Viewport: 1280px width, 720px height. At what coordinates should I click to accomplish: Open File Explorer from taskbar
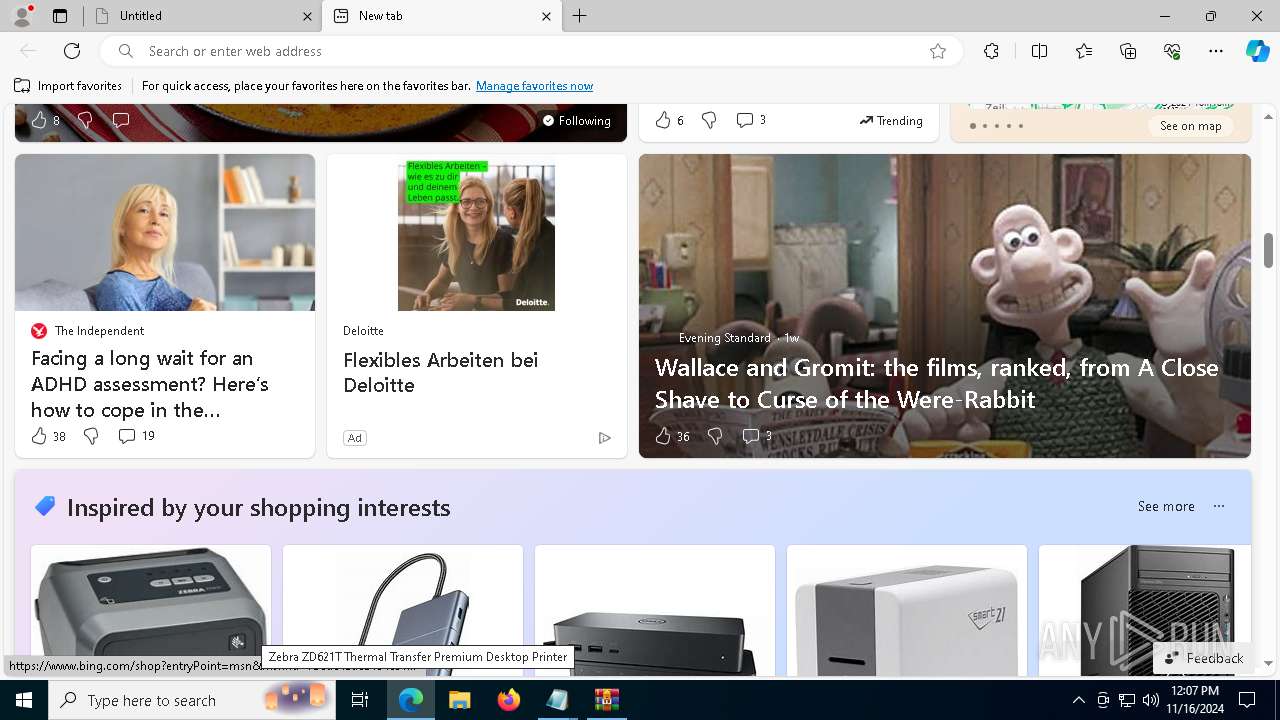459,700
